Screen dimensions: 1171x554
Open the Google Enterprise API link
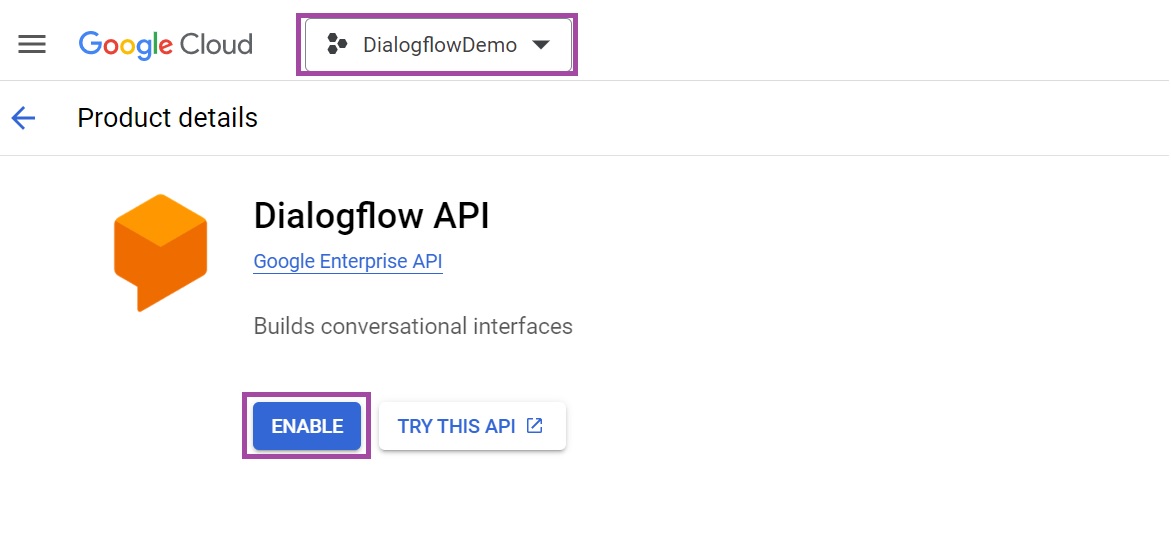[347, 262]
